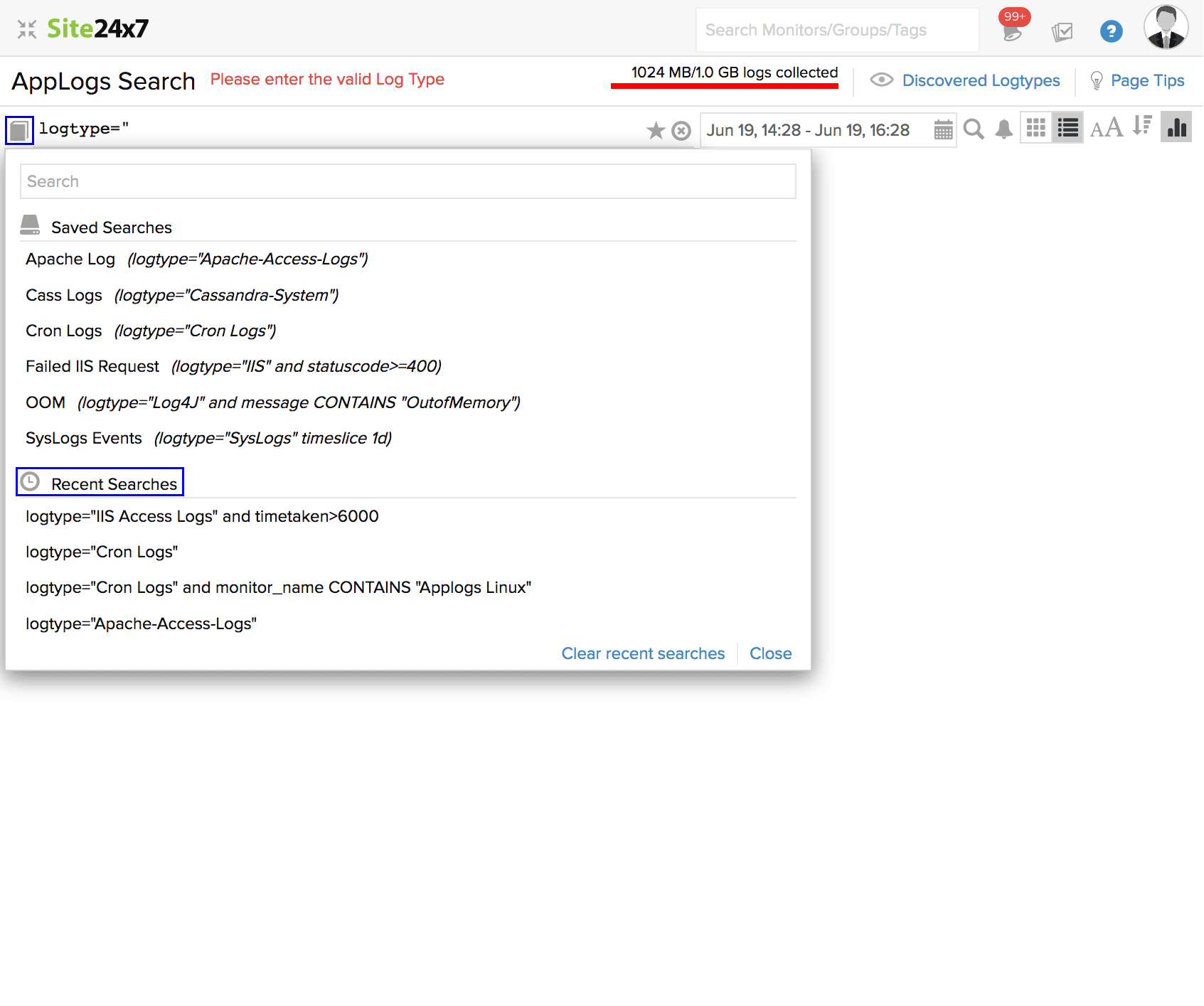1204x1006 pixels.
Task: Click the font size AA icon
Action: (1106, 129)
